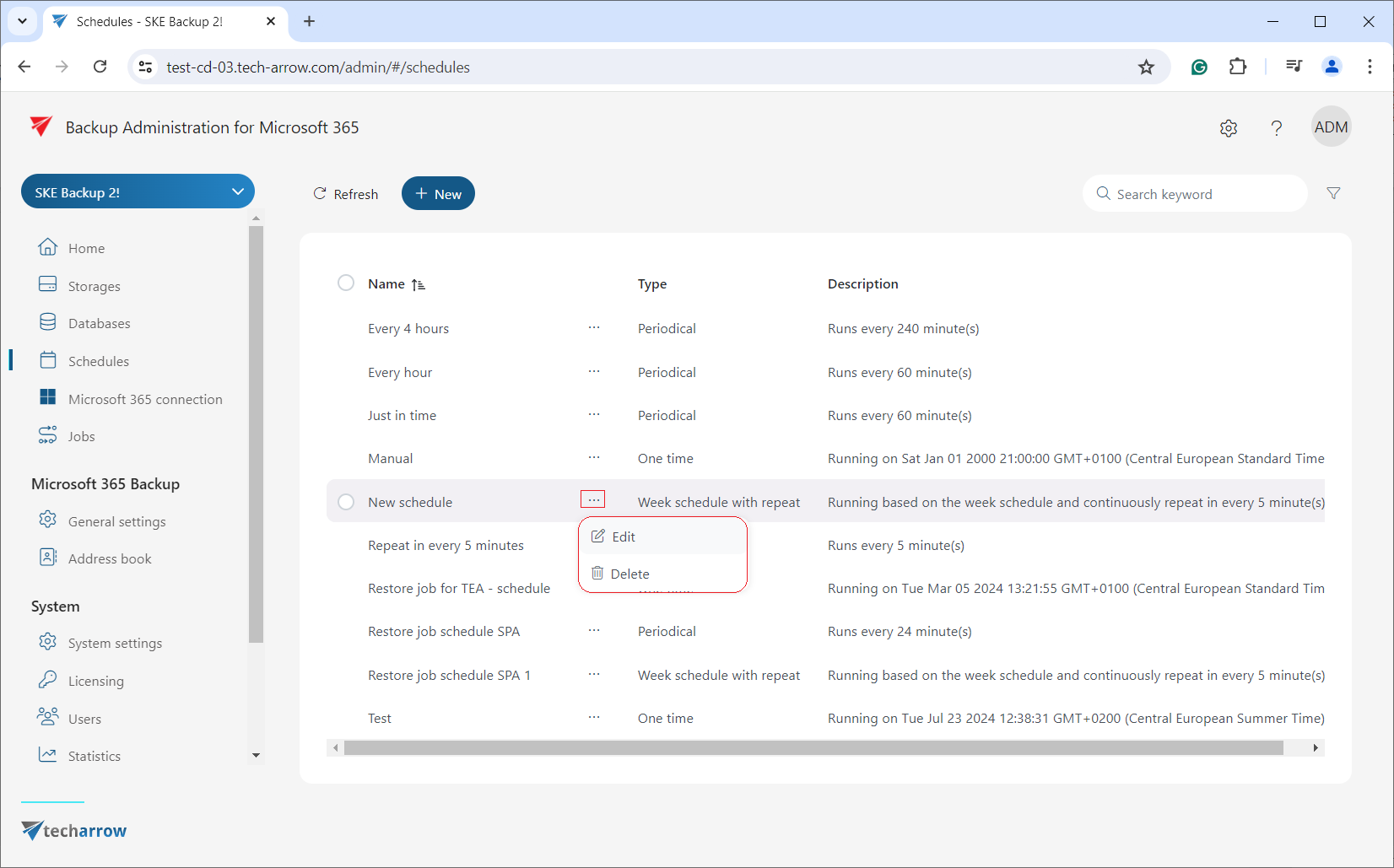Image resolution: width=1394 pixels, height=868 pixels.
Task: Click the horizontal scrollbar under the table
Action: tap(813, 748)
